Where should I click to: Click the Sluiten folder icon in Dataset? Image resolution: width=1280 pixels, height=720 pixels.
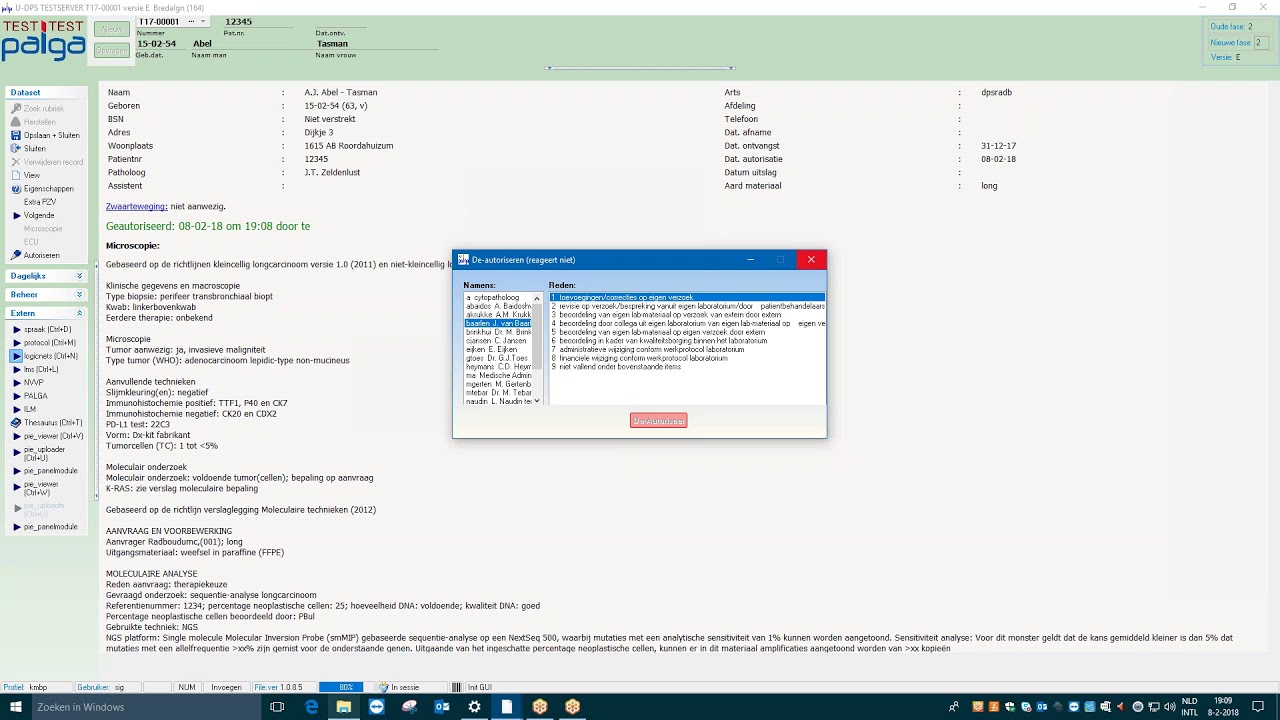click(15, 148)
